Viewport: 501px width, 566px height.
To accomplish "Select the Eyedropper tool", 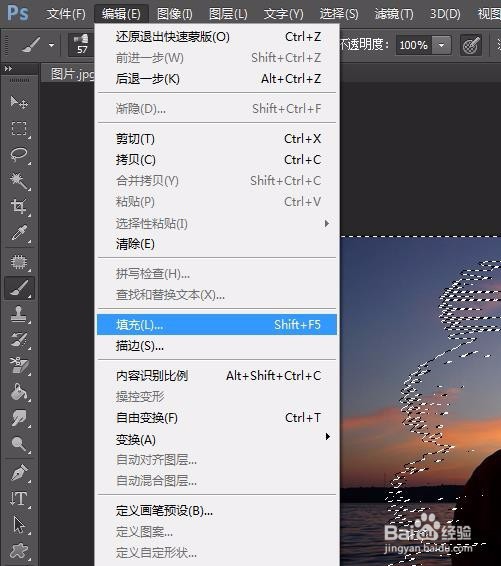I will pos(19,233).
